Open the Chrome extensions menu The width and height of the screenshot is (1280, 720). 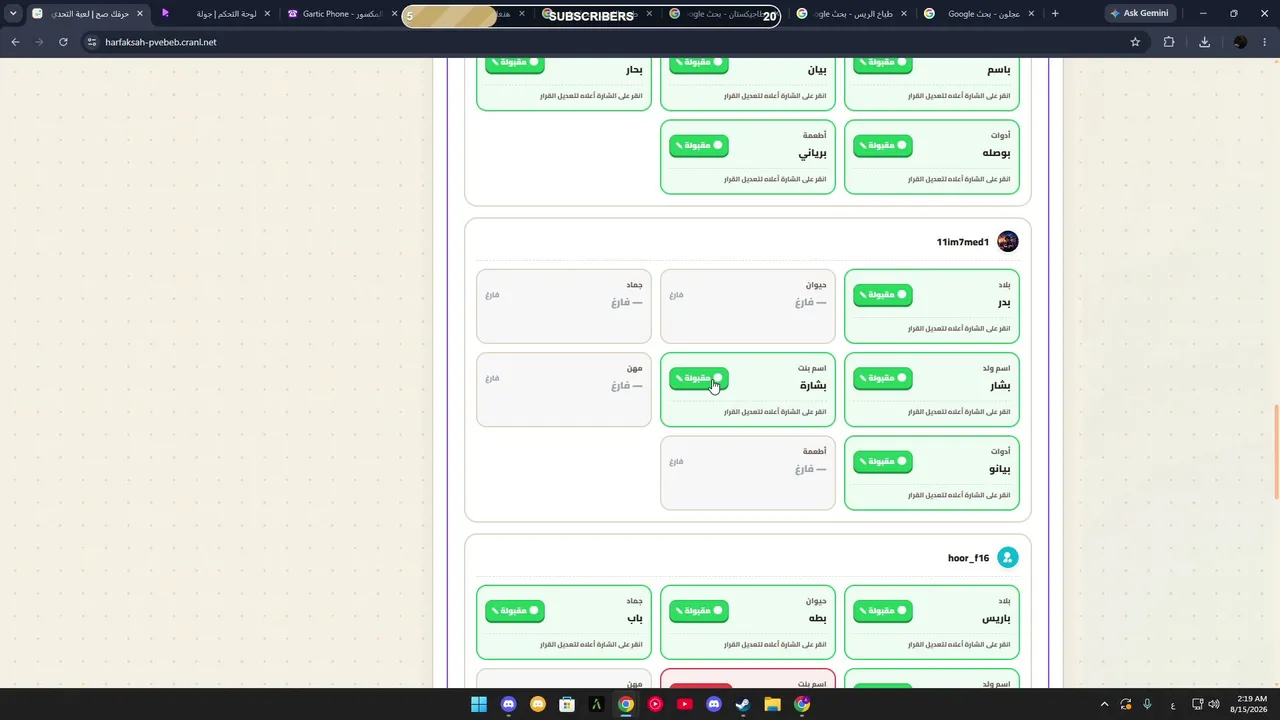pyautogui.click(x=1169, y=42)
